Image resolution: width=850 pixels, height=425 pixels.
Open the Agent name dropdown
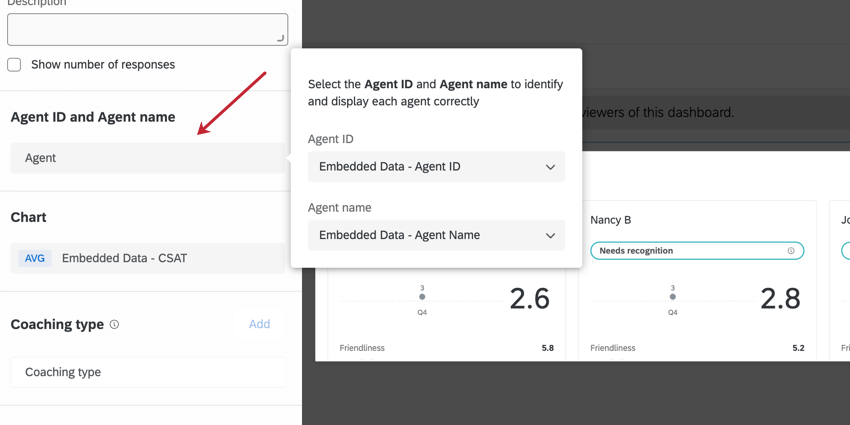436,235
